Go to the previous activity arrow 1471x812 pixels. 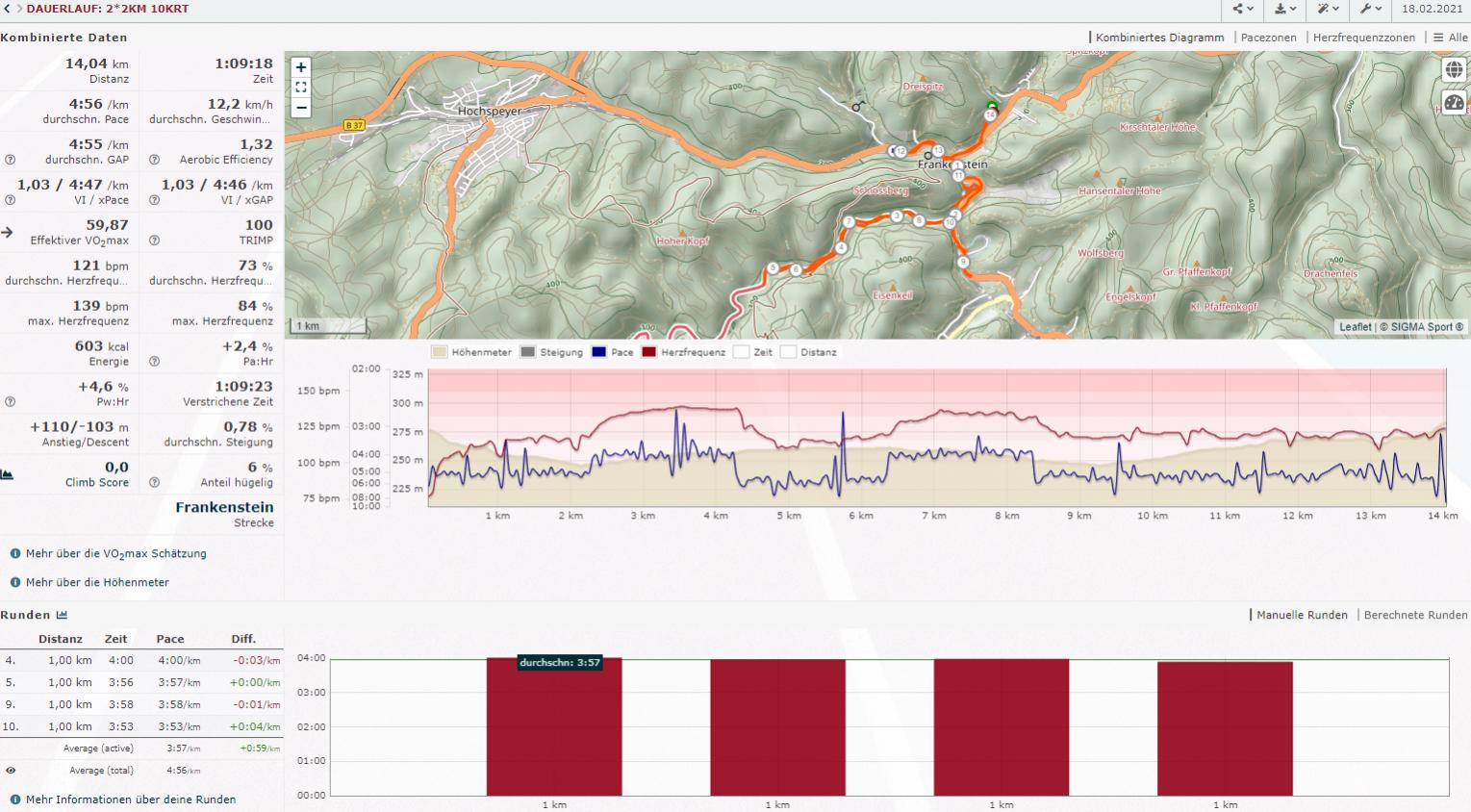click(x=7, y=9)
